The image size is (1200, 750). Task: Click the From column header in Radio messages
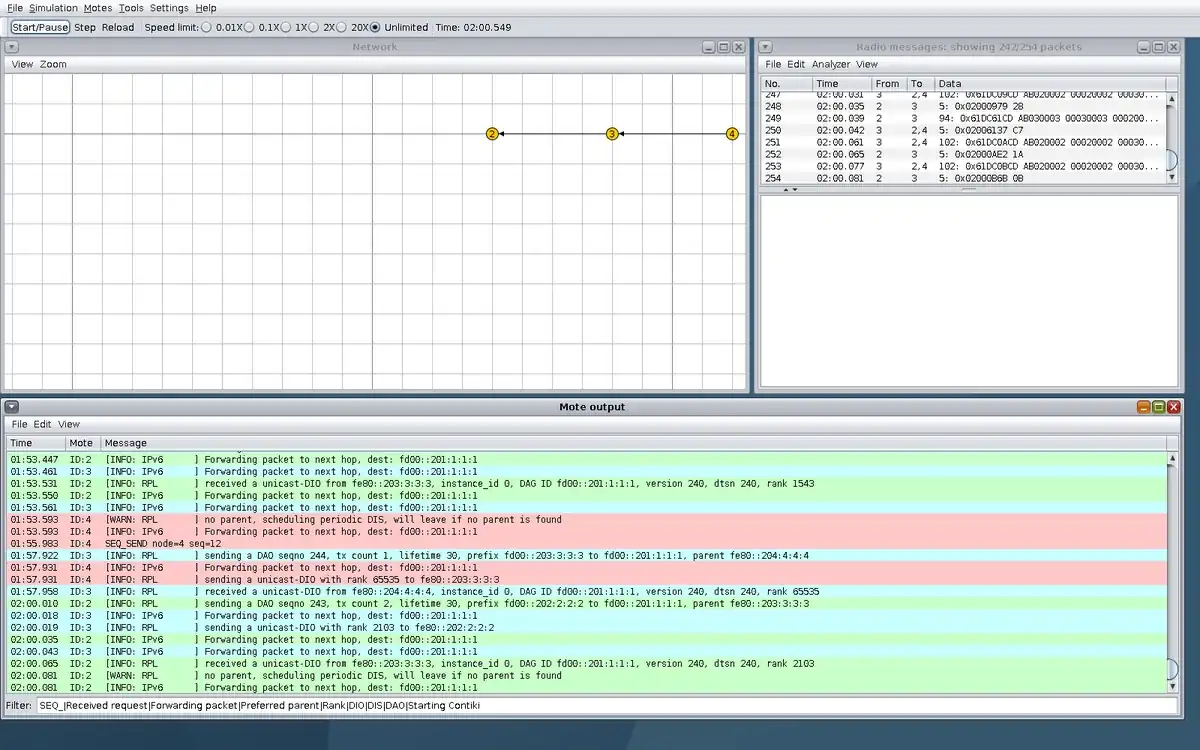click(x=889, y=84)
